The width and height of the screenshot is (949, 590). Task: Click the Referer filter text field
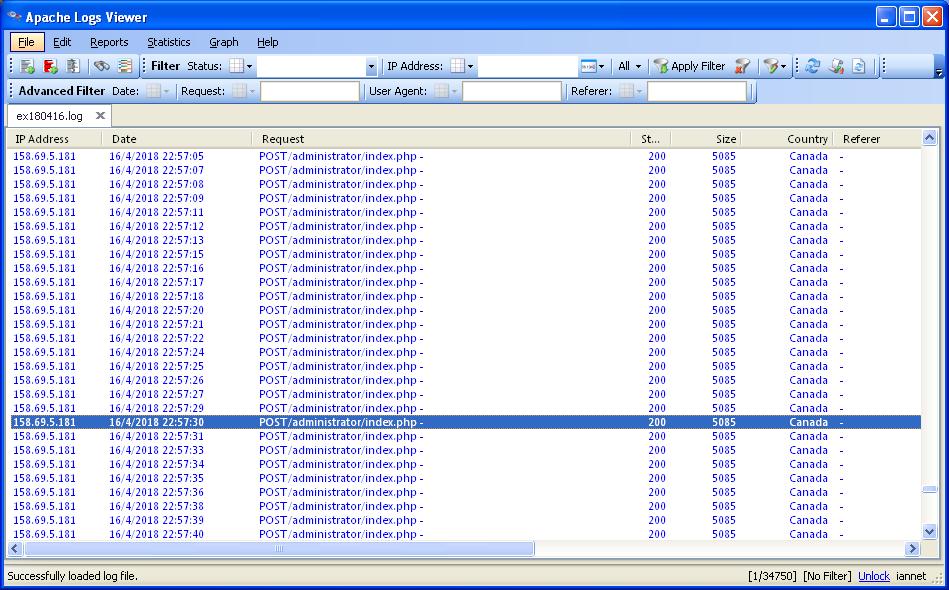coord(697,91)
